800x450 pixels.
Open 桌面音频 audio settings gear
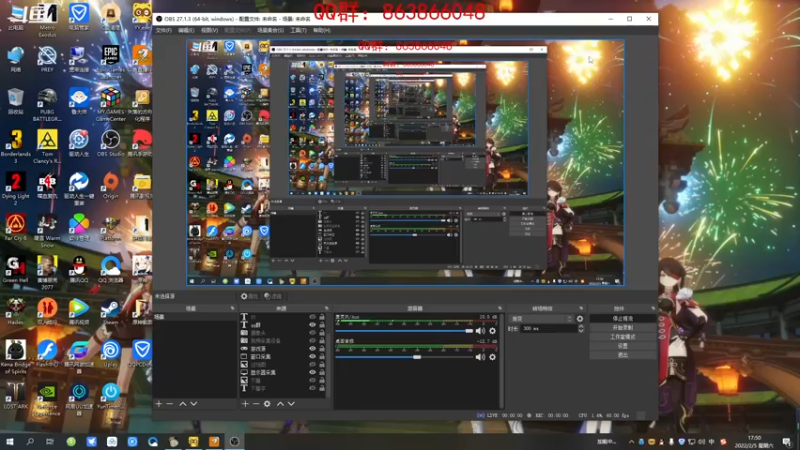pyautogui.click(x=492, y=357)
